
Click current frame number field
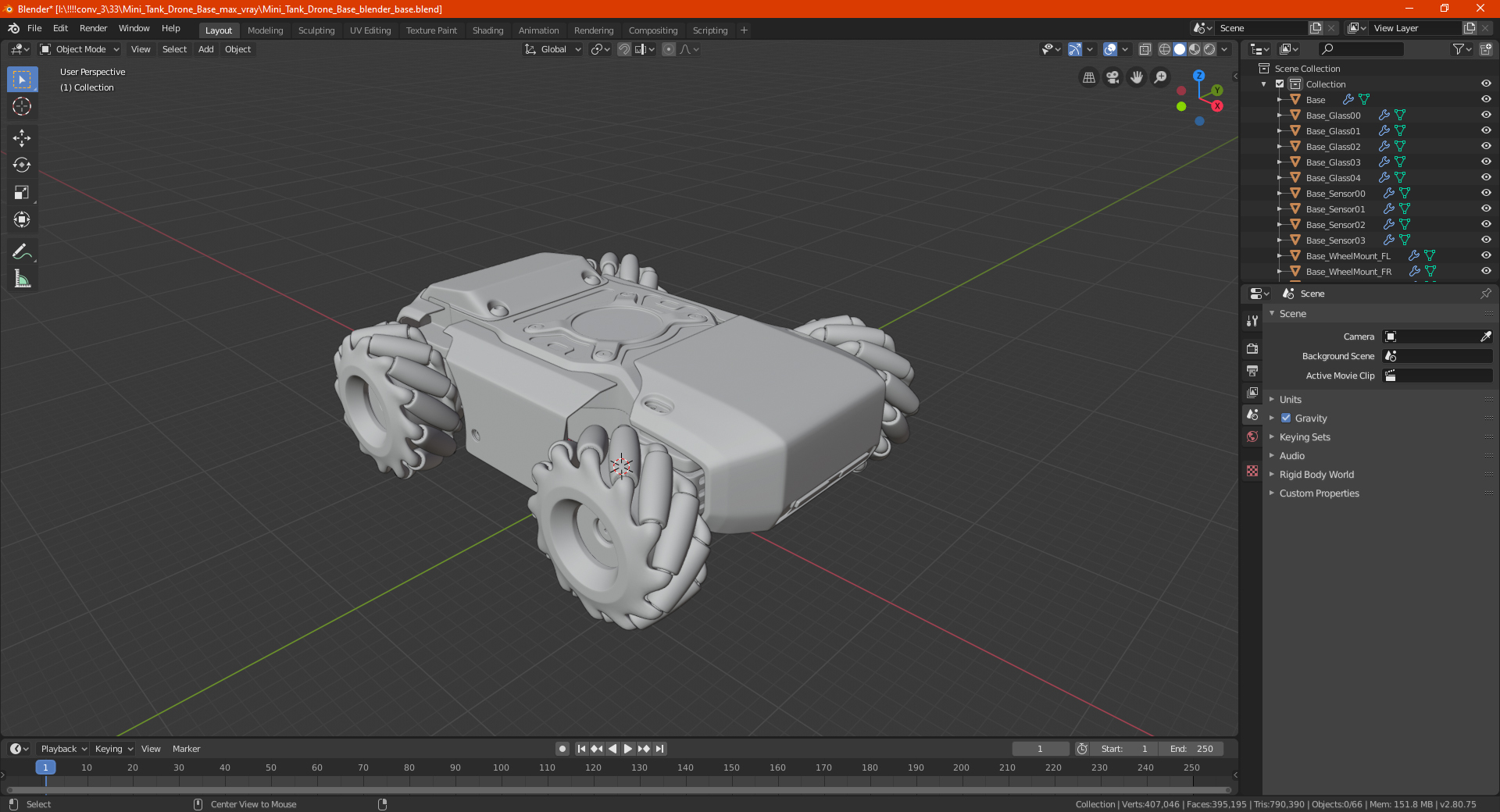[x=1040, y=749]
